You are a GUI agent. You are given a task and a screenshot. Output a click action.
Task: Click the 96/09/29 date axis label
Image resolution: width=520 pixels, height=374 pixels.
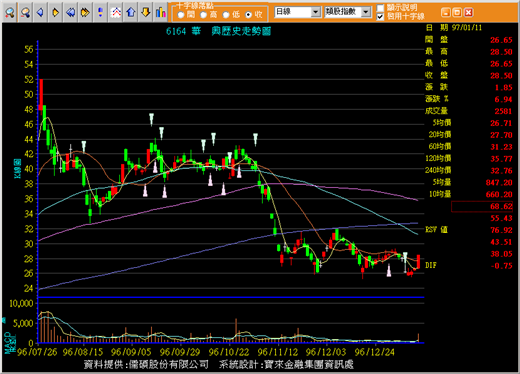[180, 352]
